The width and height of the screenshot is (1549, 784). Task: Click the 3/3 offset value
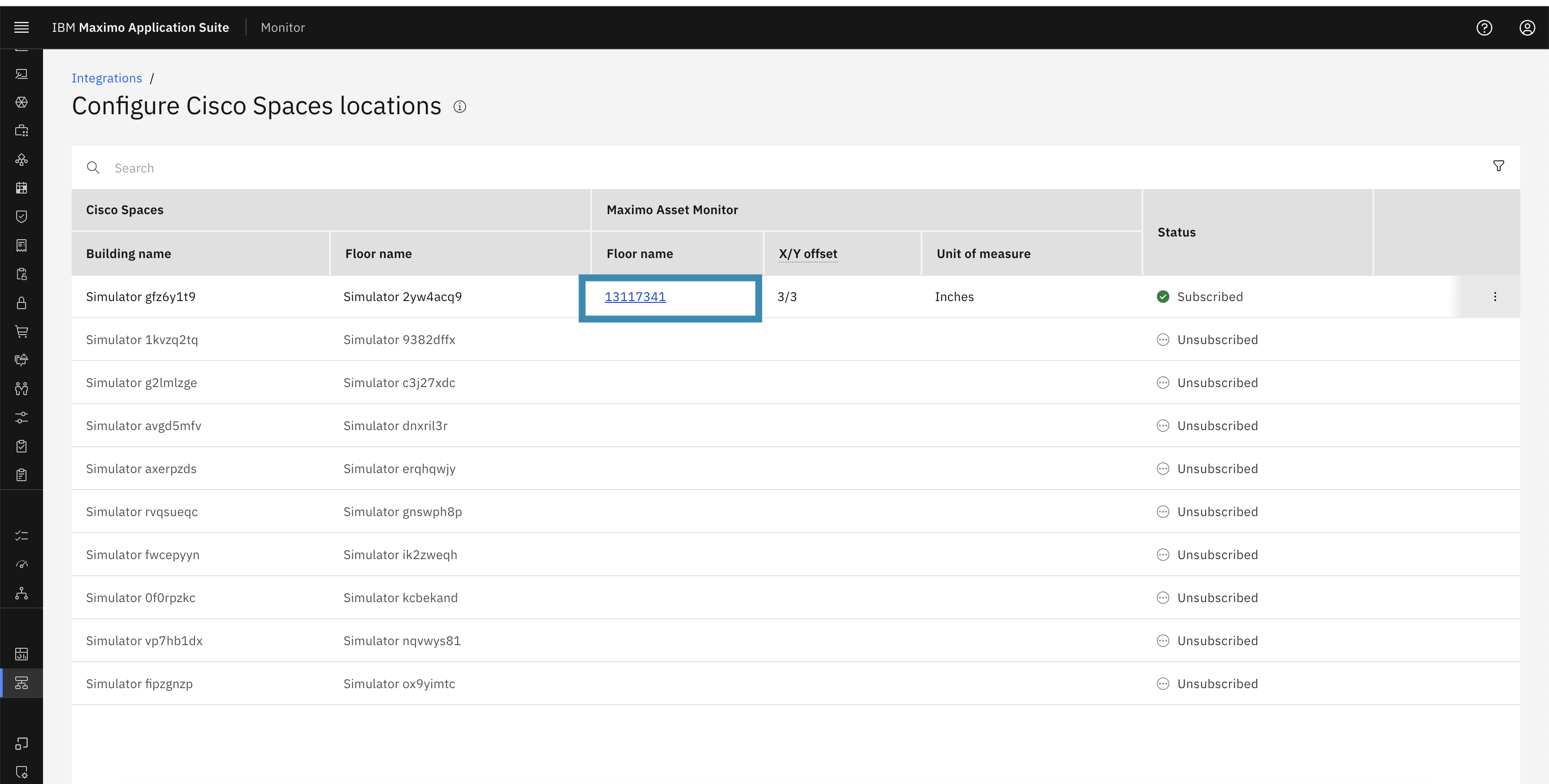(x=787, y=297)
